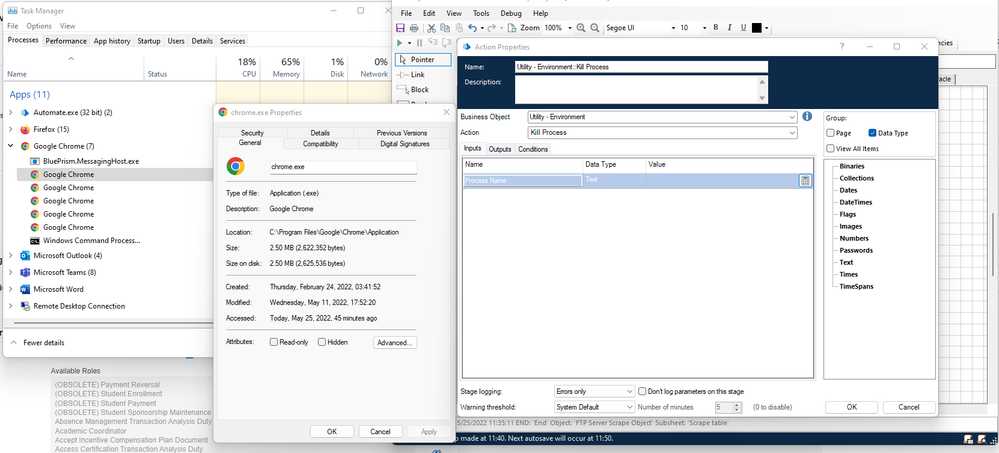Viewport: 999px width, 453px height.
Task: Uncheck the Data Type group checkbox
Action: [x=872, y=133]
